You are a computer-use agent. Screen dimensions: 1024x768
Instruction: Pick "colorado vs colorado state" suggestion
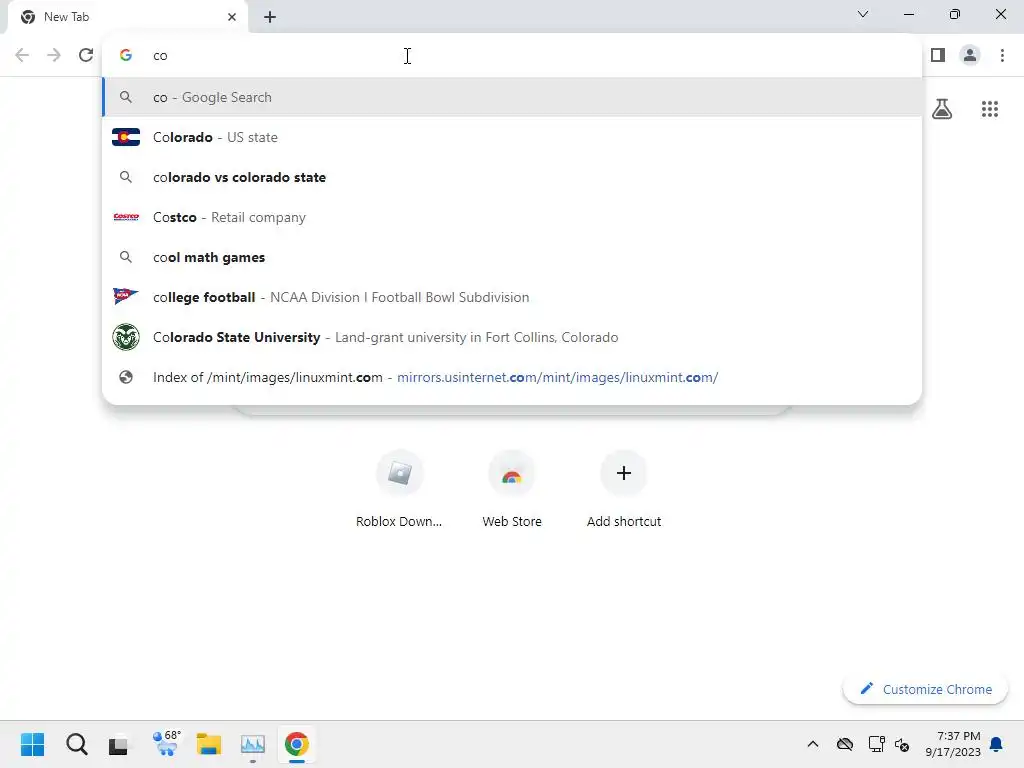point(512,177)
